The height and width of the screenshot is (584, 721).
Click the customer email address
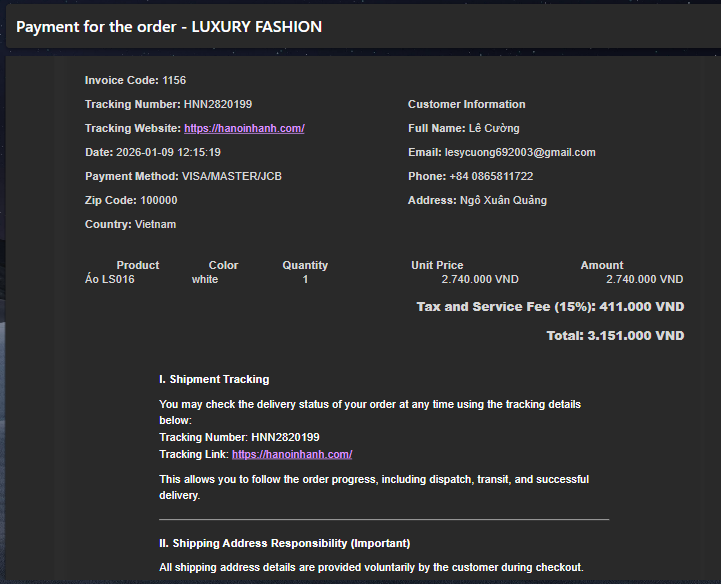click(519, 152)
